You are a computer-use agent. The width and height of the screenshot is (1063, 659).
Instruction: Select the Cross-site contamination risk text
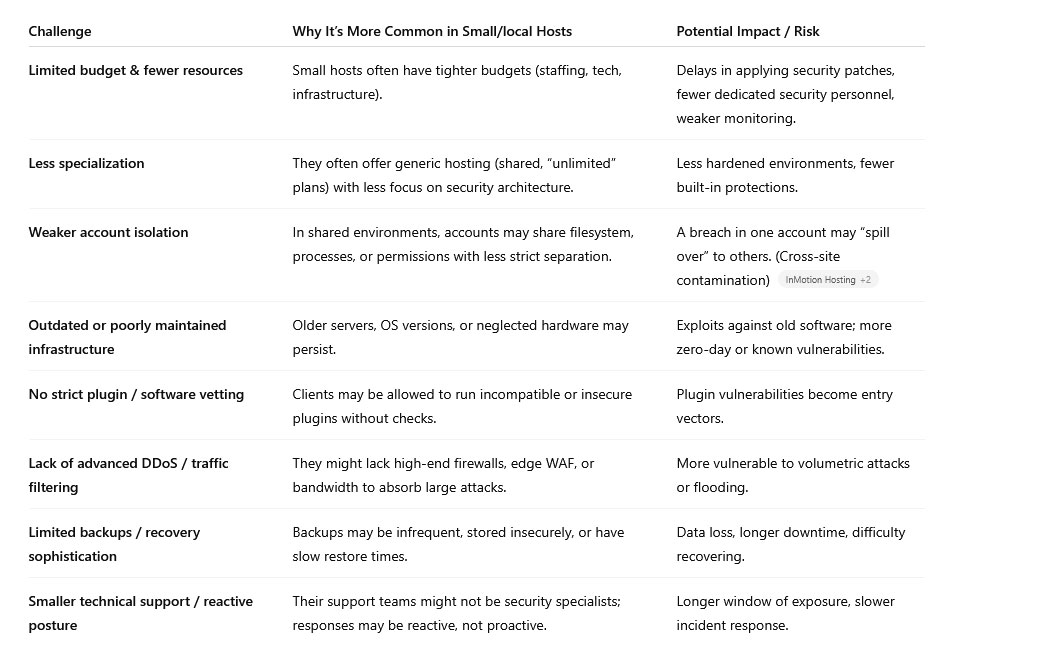[783, 256]
